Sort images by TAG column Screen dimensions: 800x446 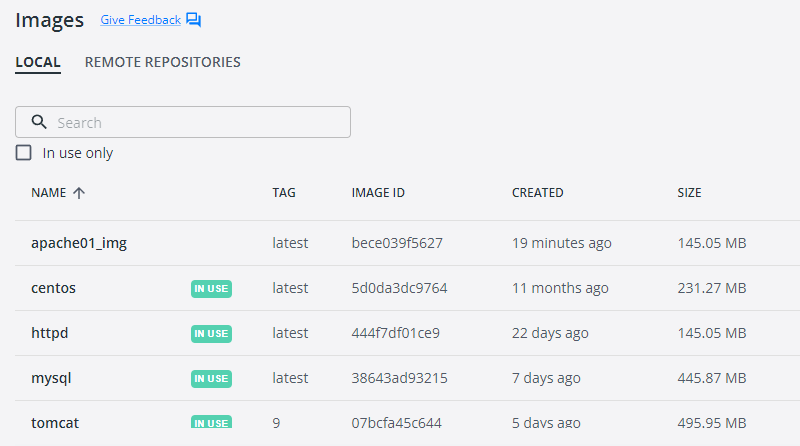click(x=284, y=193)
